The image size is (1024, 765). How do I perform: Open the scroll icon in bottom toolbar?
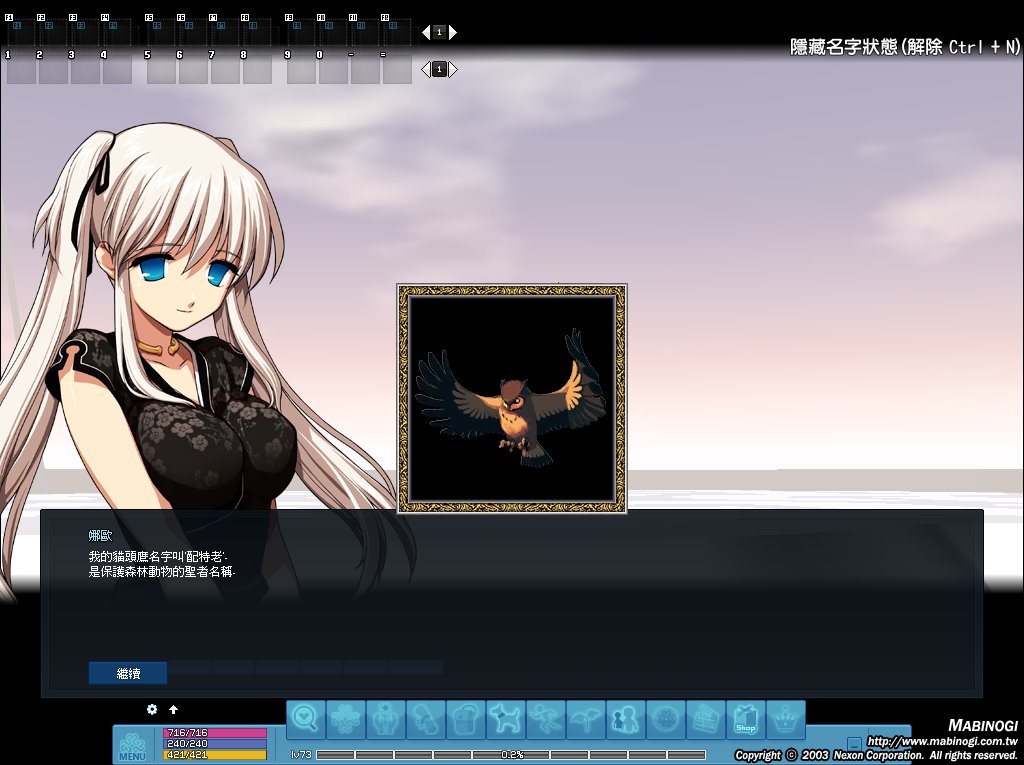pyautogui.click(x=426, y=719)
